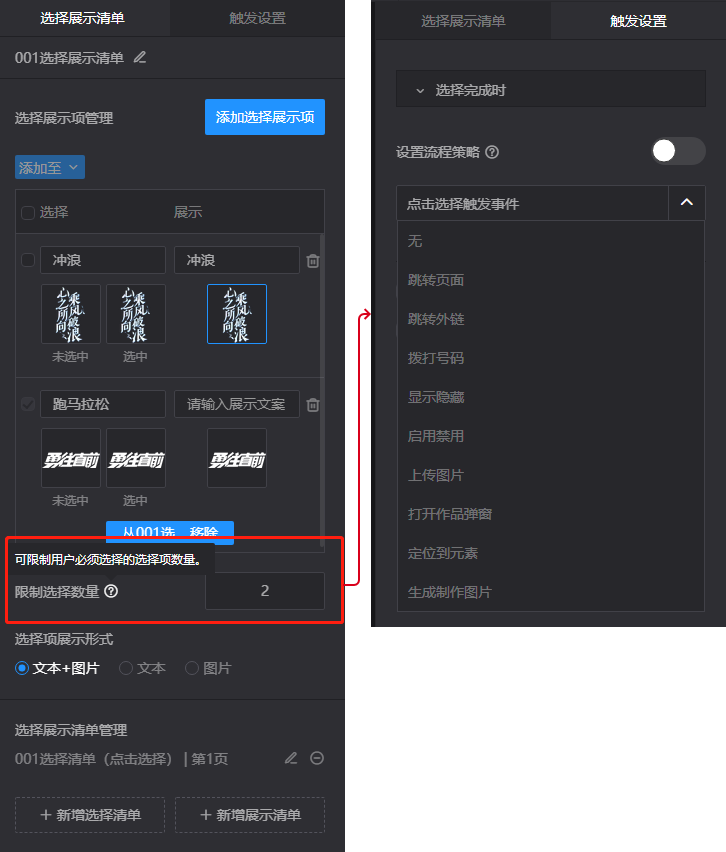Click the 添加选择展示项 button
Screen dimensions: 726x852
[x=265, y=117]
